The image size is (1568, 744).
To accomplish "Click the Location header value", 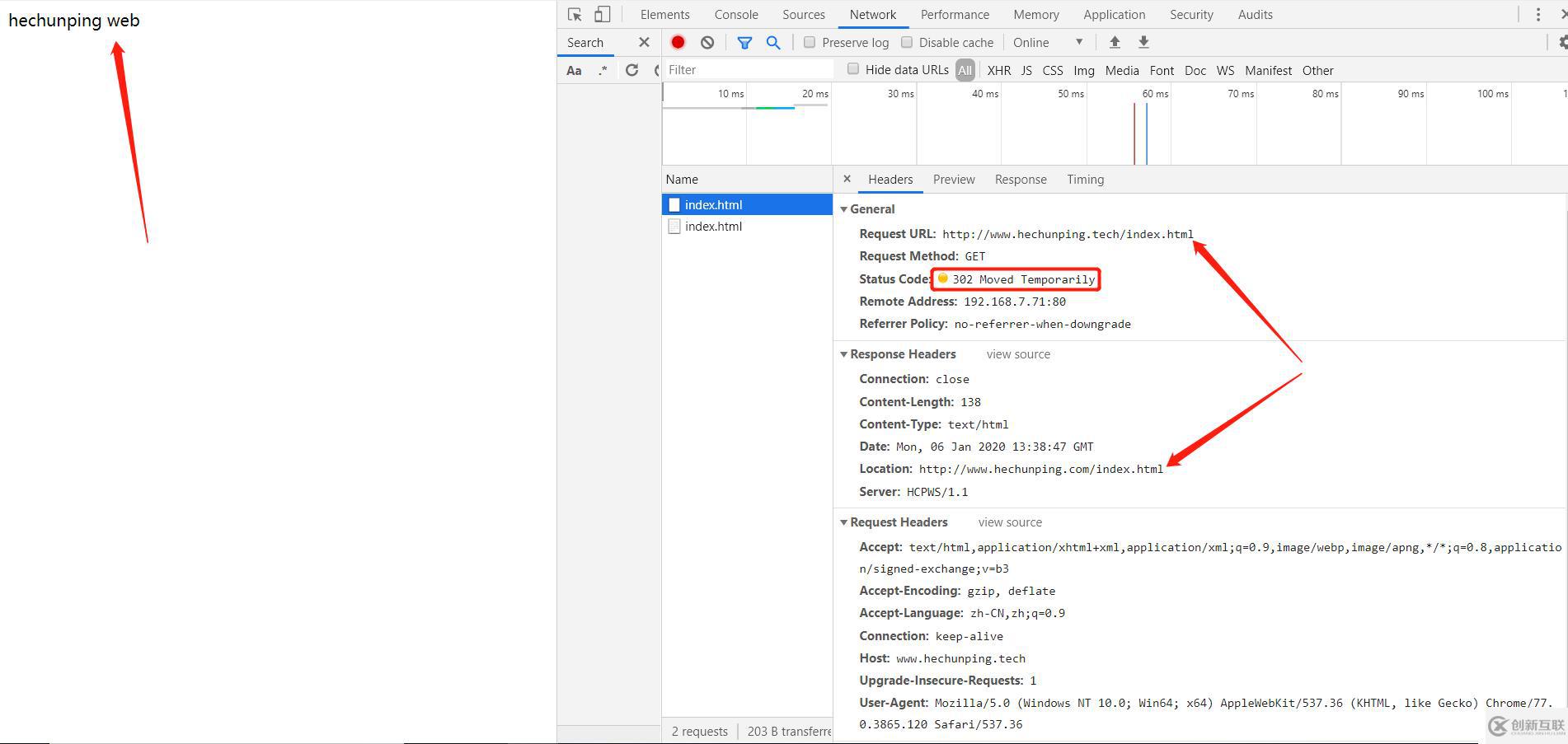I will pos(1040,469).
